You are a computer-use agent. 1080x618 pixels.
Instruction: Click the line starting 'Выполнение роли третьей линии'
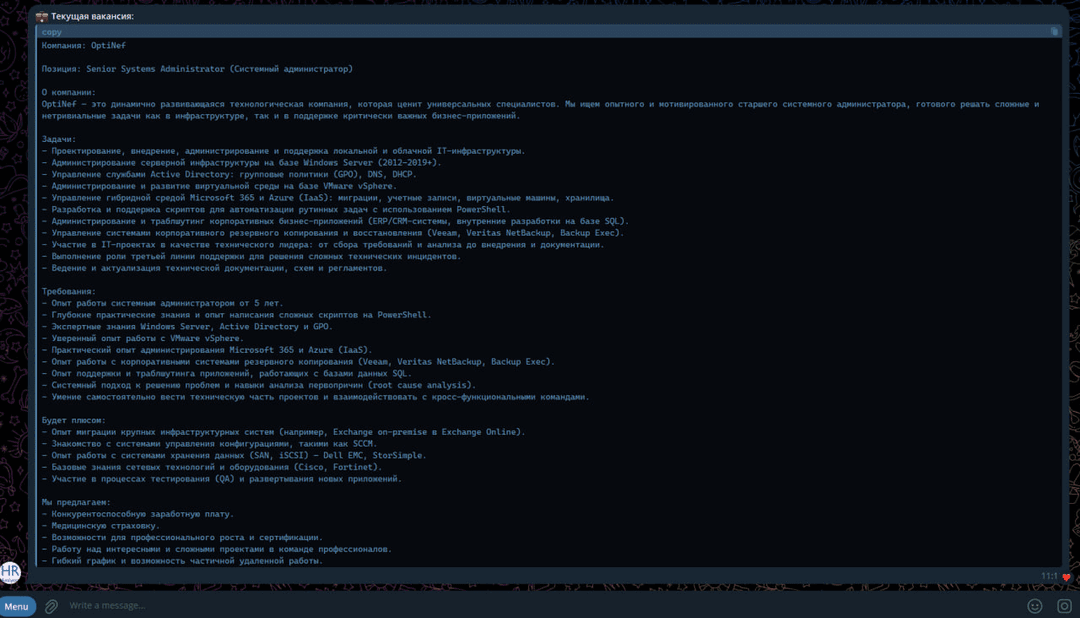pyautogui.click(x=251, y=256)
